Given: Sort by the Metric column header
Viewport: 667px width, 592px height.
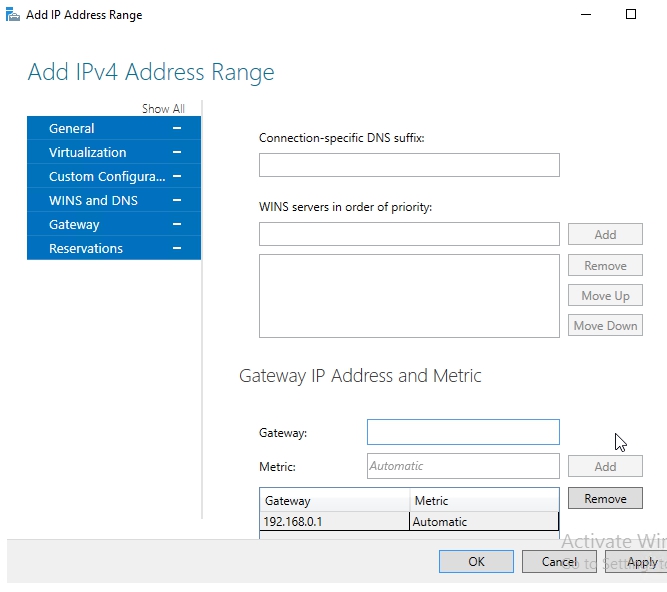Looking at the screenshot, I should (x=483, y=500).
